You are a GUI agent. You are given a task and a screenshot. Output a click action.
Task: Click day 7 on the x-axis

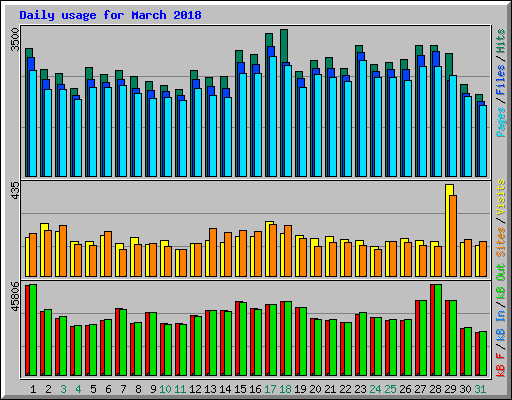tap(123, 389)
